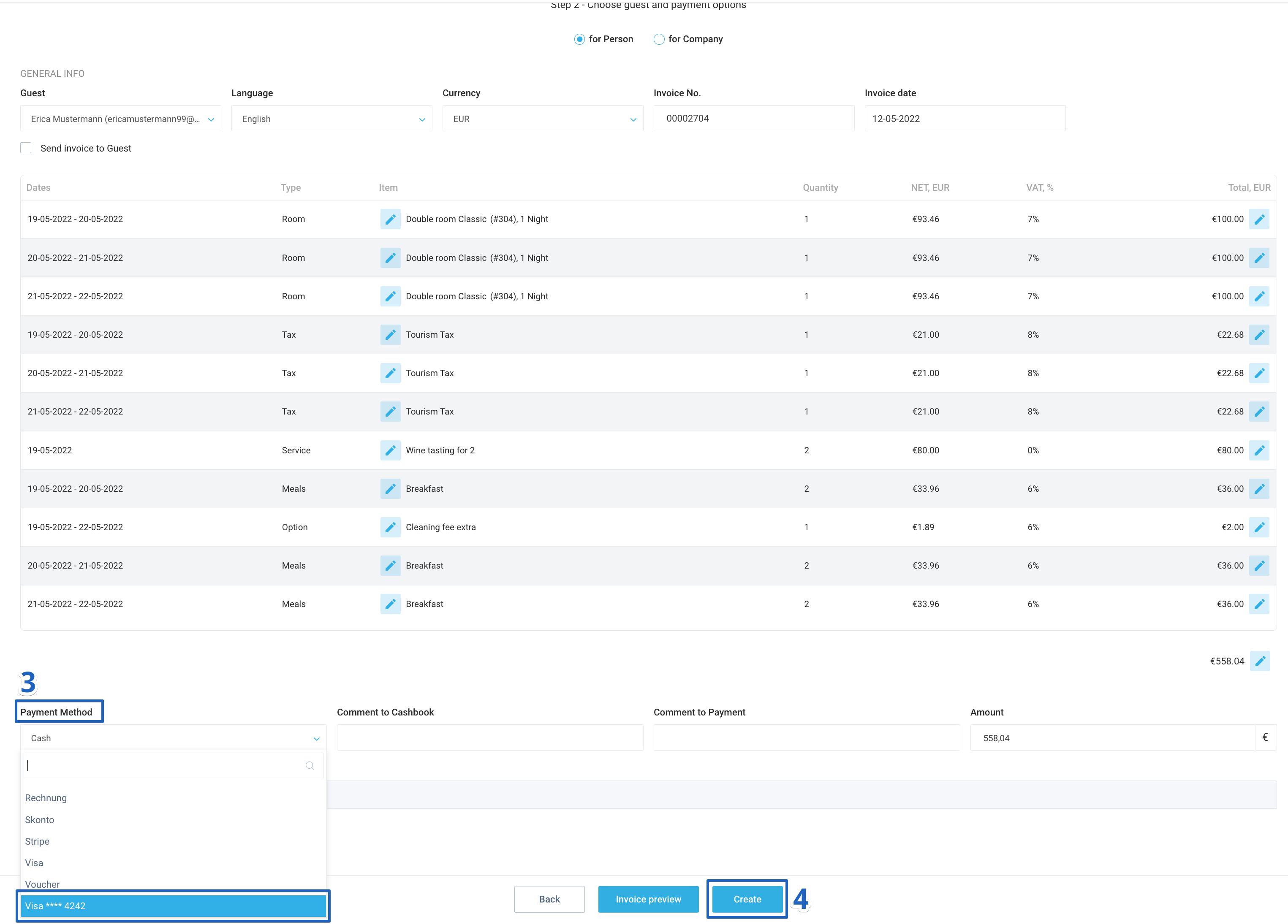Select 'Visa **** 4242' saved card option
Screen dimensions: 1288x924
[x=173, y=906]
